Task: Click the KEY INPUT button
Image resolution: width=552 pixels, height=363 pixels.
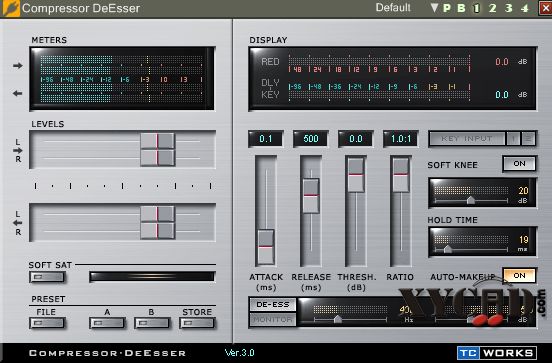Action: click(x=467, y=139)
